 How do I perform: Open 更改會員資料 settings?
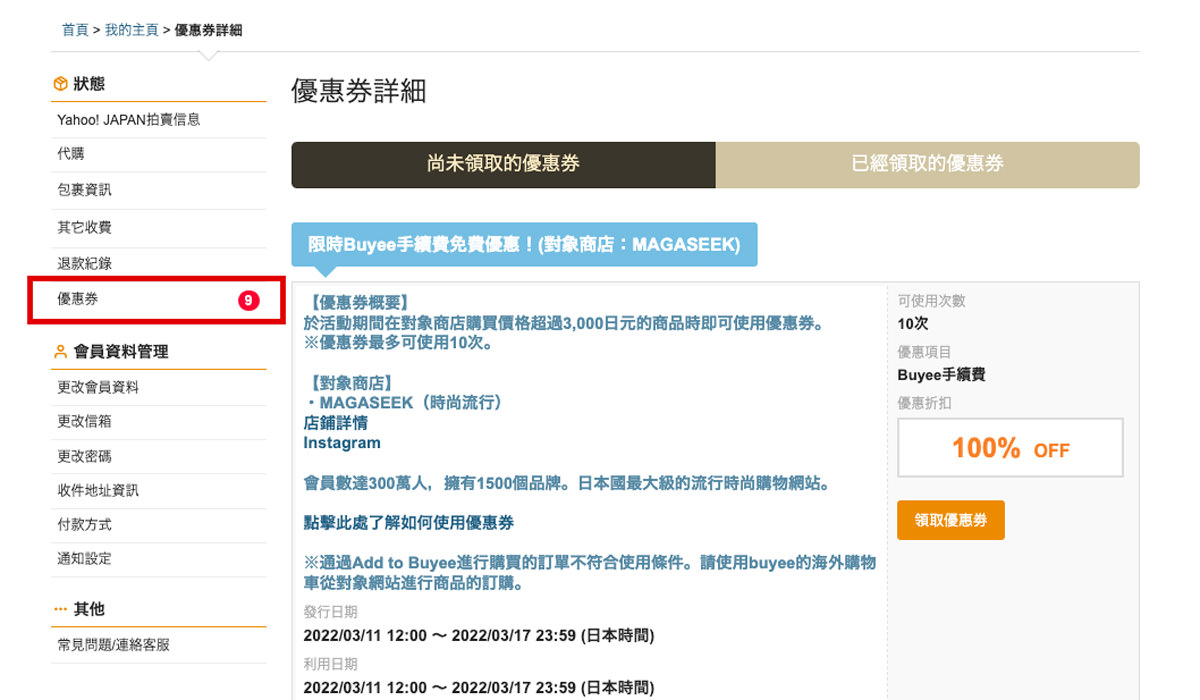(x=98, y=388)
